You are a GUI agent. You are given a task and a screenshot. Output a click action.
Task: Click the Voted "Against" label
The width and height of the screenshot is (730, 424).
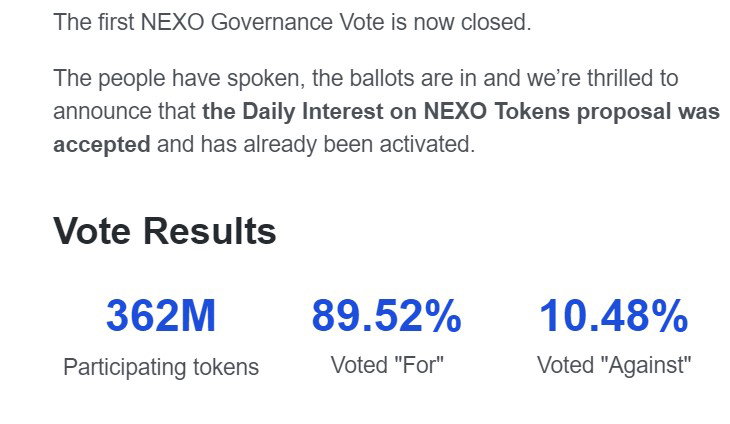[x=614, y=365]
